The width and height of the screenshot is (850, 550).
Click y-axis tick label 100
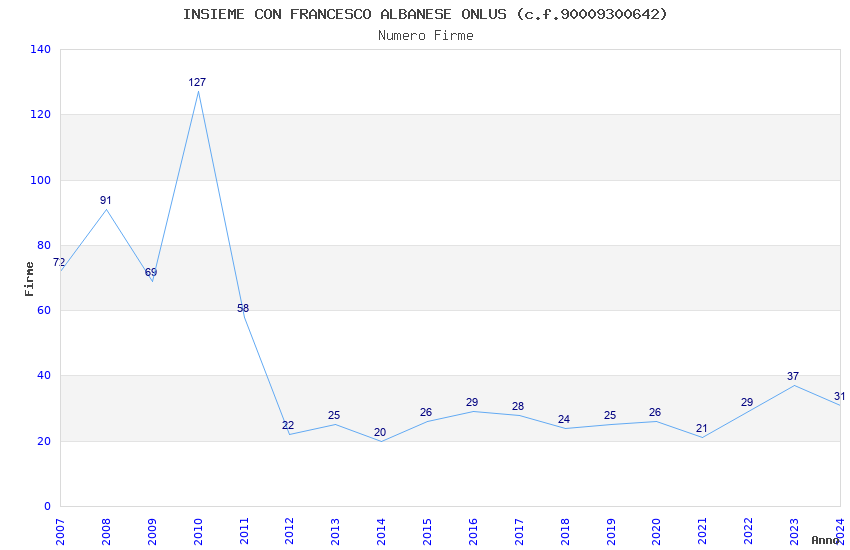(x=41, y=180)
